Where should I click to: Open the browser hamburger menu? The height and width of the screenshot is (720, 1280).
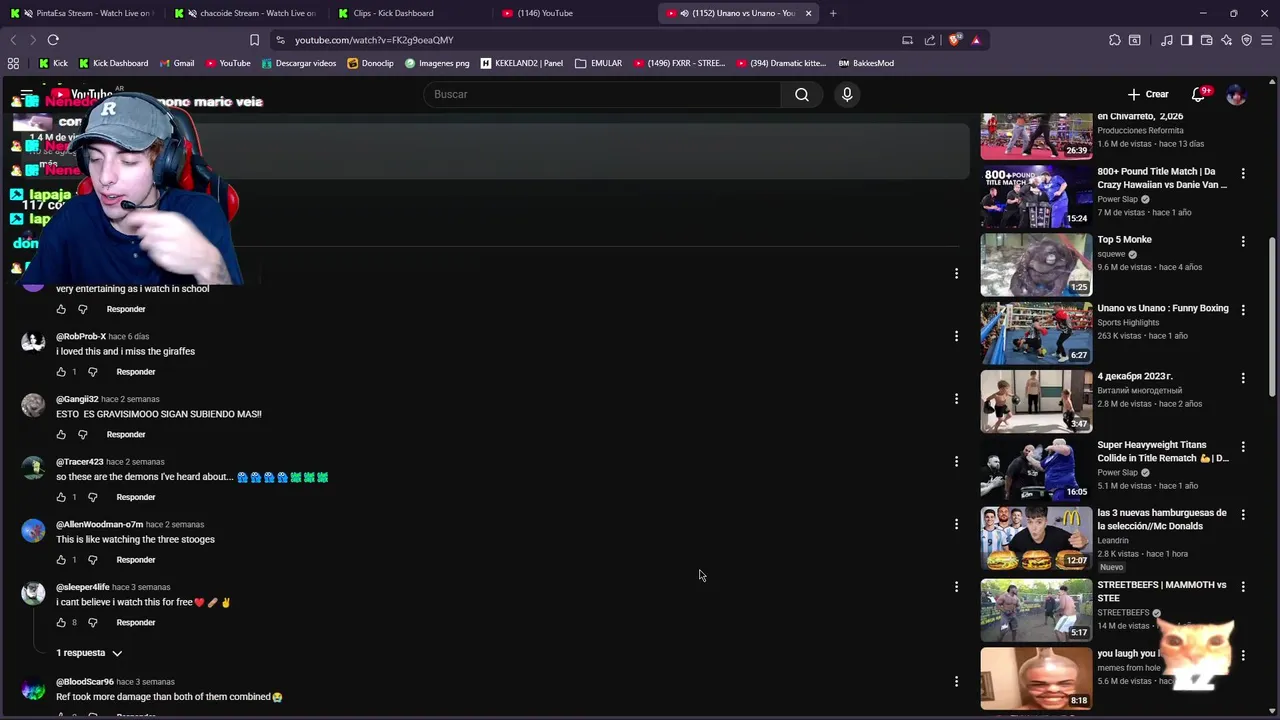tap(1267, 40)
